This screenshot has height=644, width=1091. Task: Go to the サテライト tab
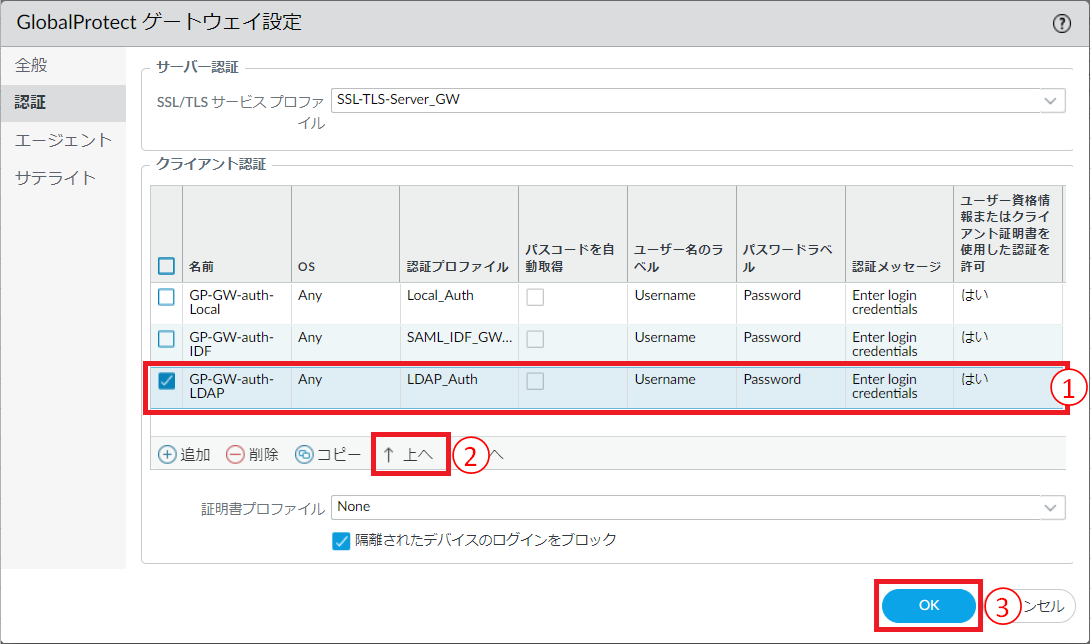coord(55,178)
